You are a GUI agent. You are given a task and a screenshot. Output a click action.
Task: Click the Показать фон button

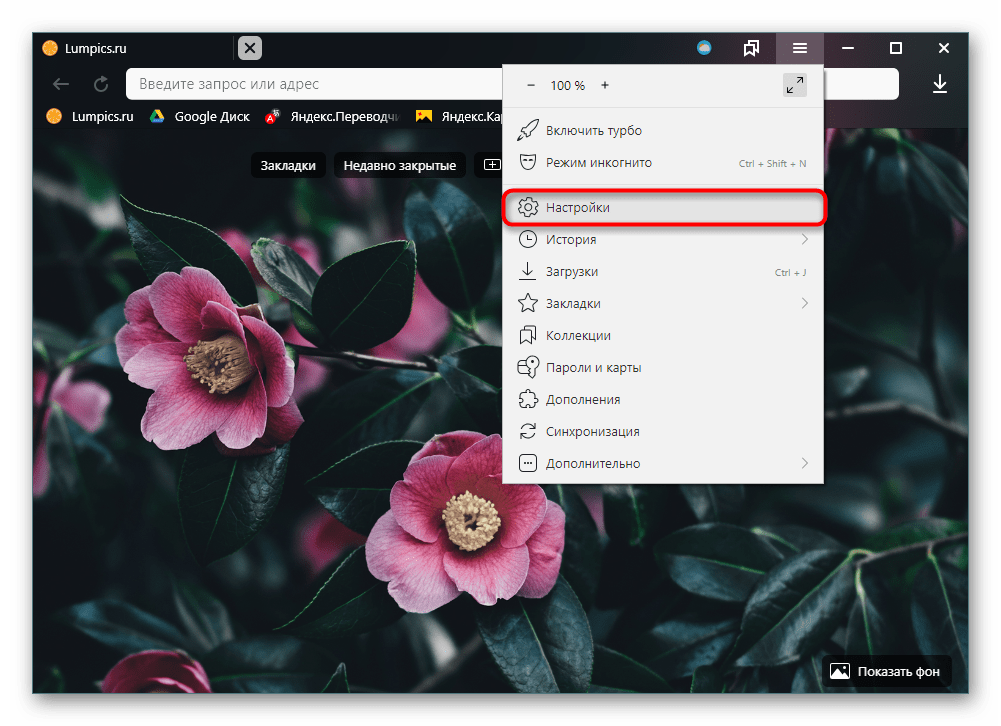[886, 671]
